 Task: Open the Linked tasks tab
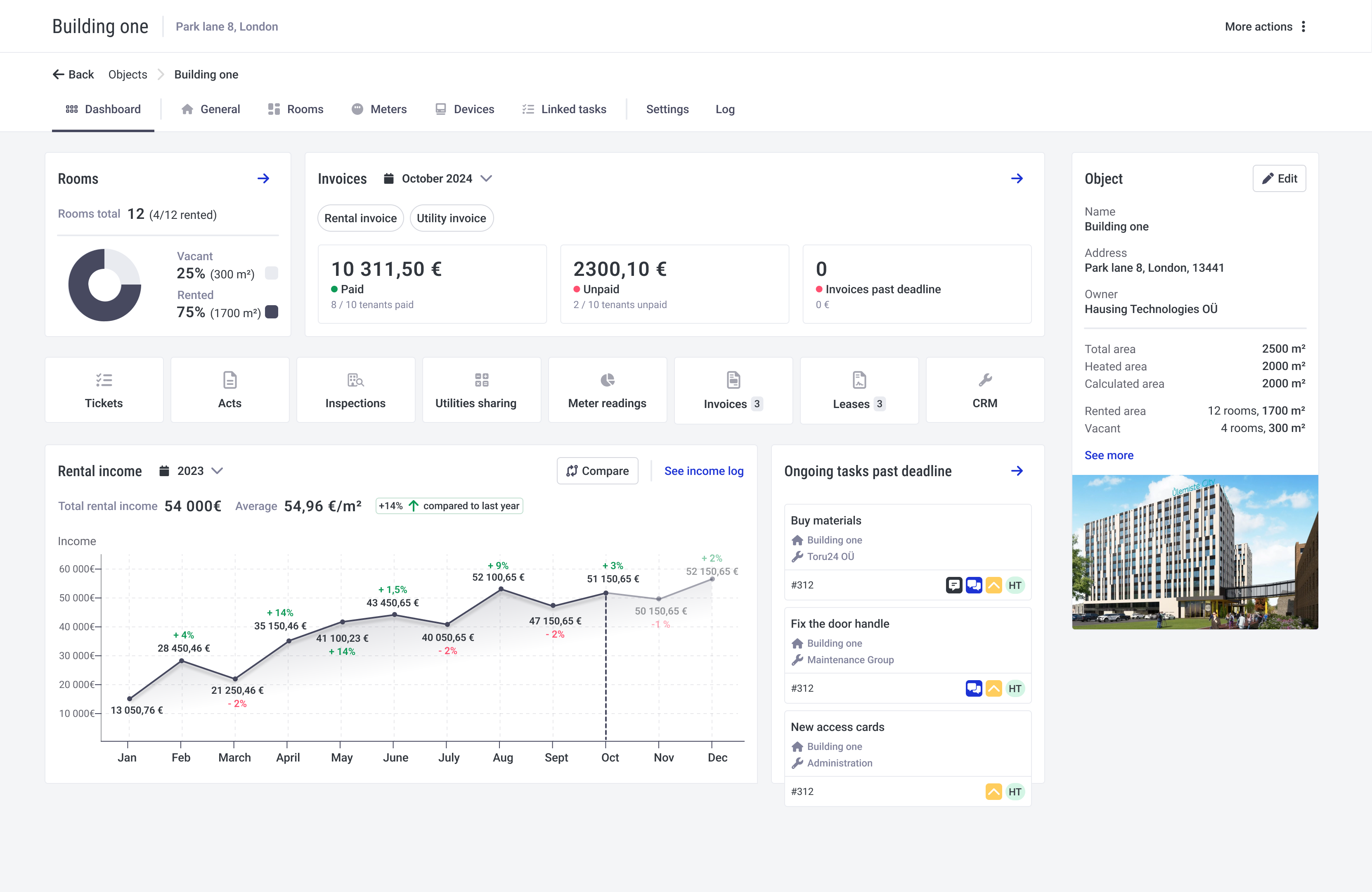[564, 109]
